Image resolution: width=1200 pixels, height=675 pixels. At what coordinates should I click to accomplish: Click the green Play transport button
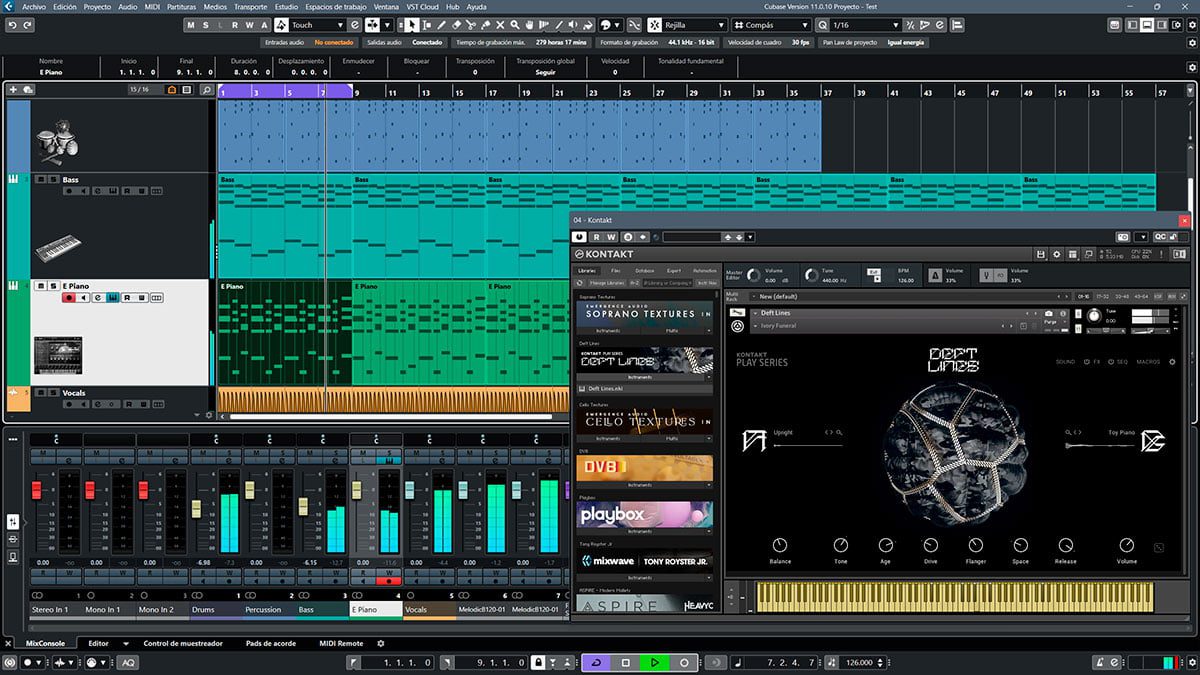click(654, 662)
